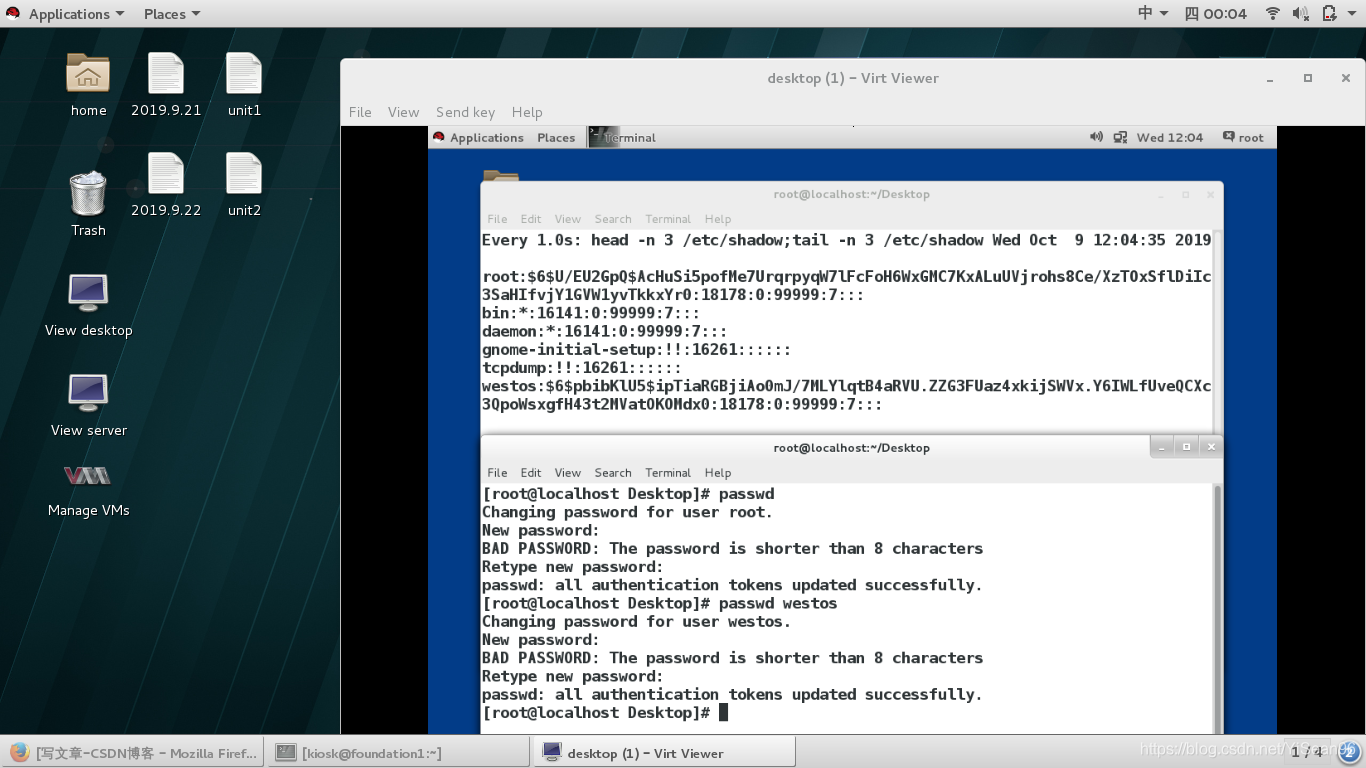Click the upper terminal title bar text
Screen dimensions: 1366x768
[x=851, y=194]
